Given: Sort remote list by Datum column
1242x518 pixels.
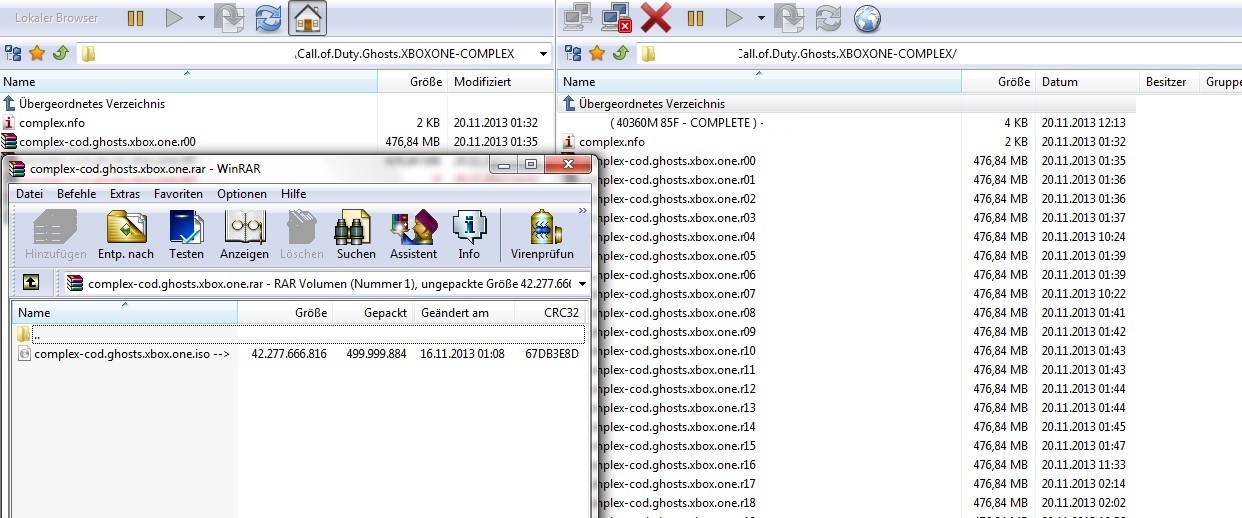Looking at the screenshot, I should click(1087, 82).
